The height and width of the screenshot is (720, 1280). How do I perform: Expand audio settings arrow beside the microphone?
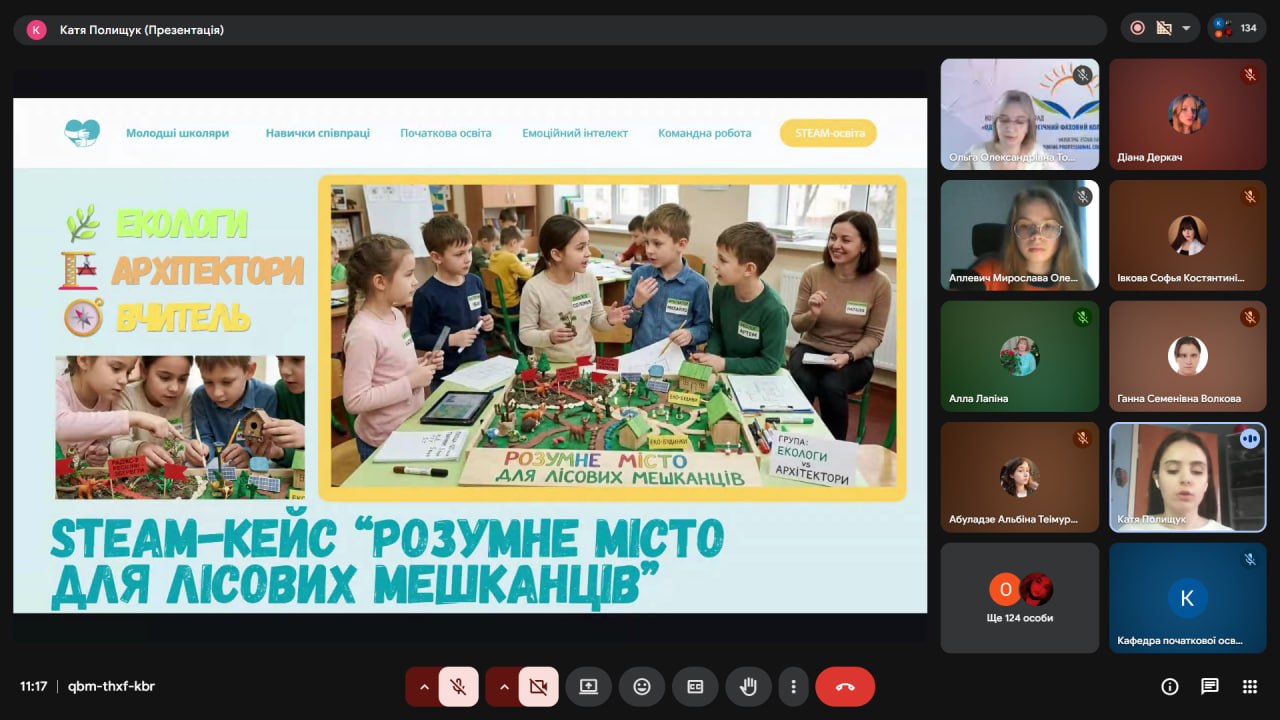[x=424, y=687]
